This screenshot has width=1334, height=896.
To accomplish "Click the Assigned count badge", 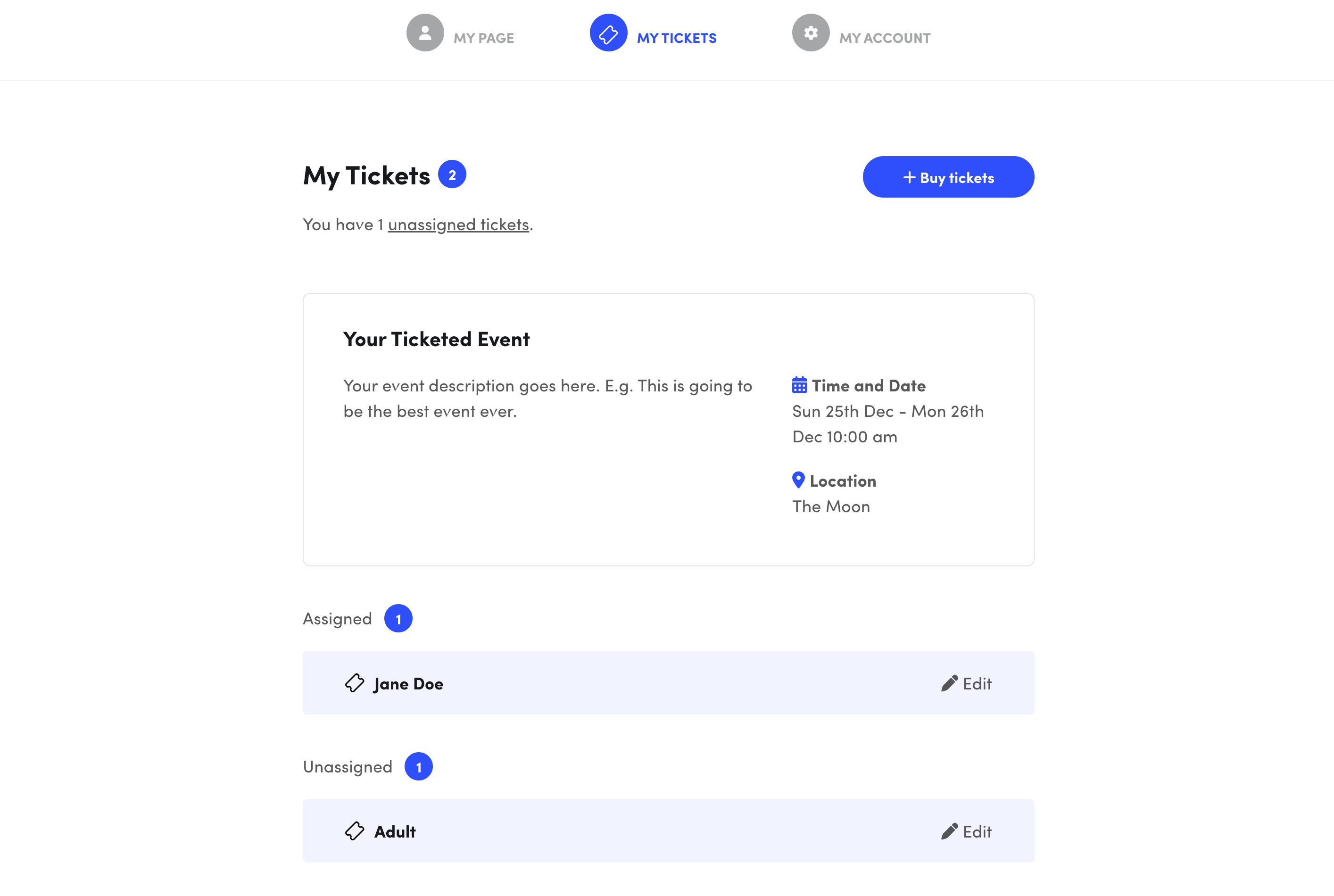I will click(398, 618).
